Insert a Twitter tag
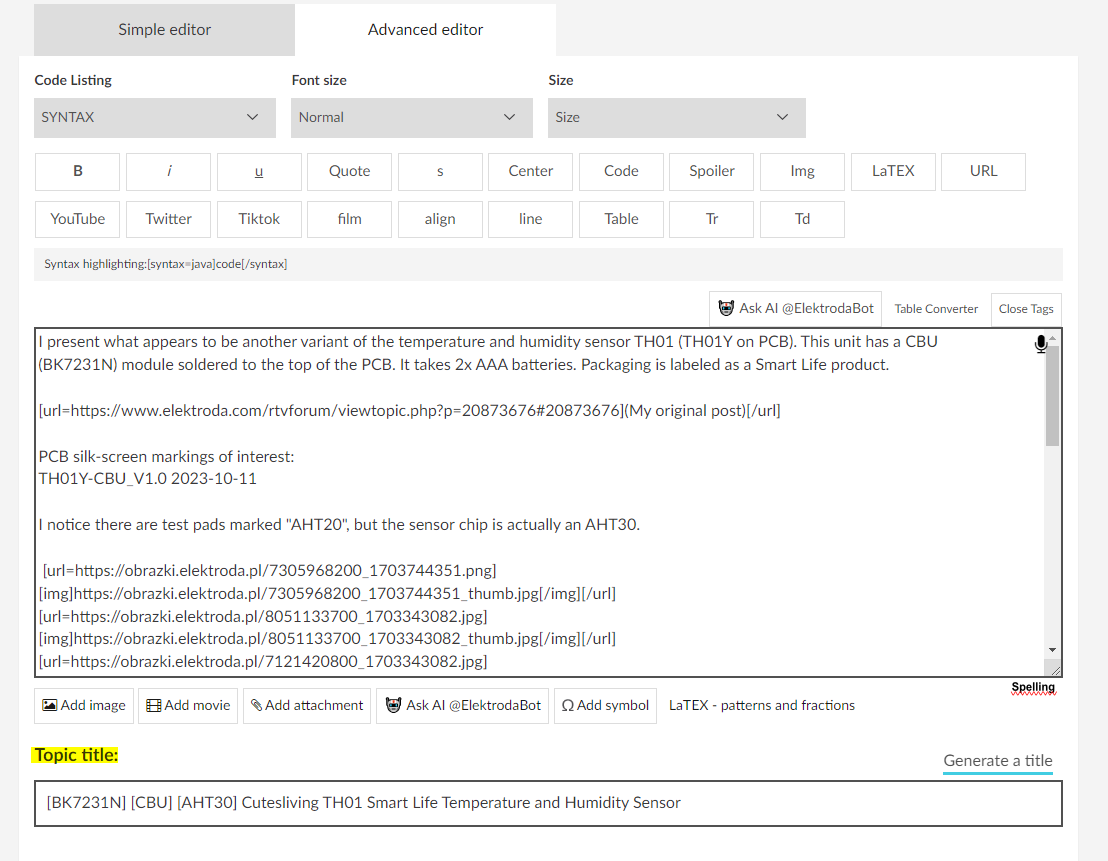Screen dimensions: 1108x861 [168, 219]
